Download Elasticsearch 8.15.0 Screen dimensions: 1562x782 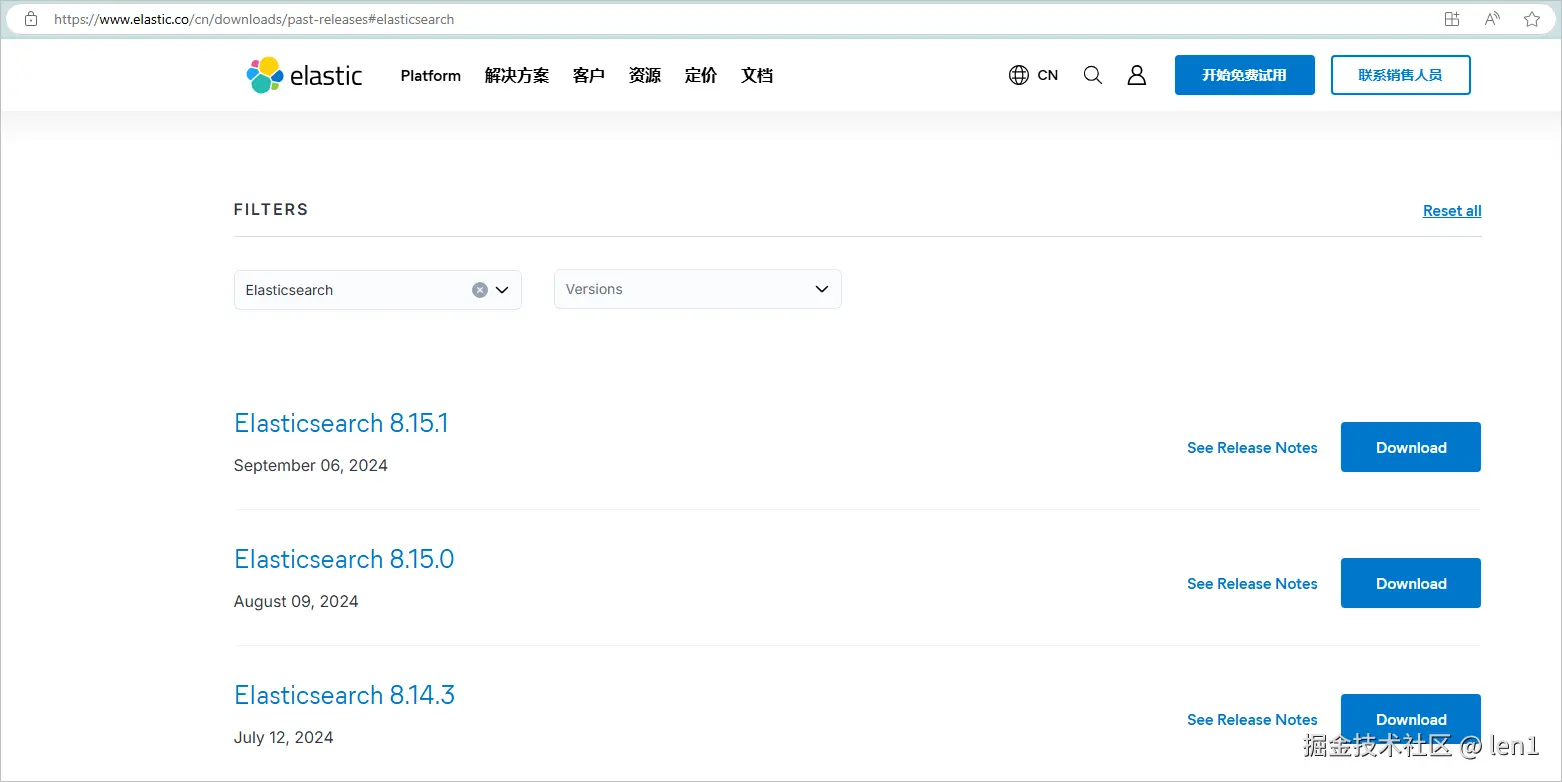point(1411,583)
